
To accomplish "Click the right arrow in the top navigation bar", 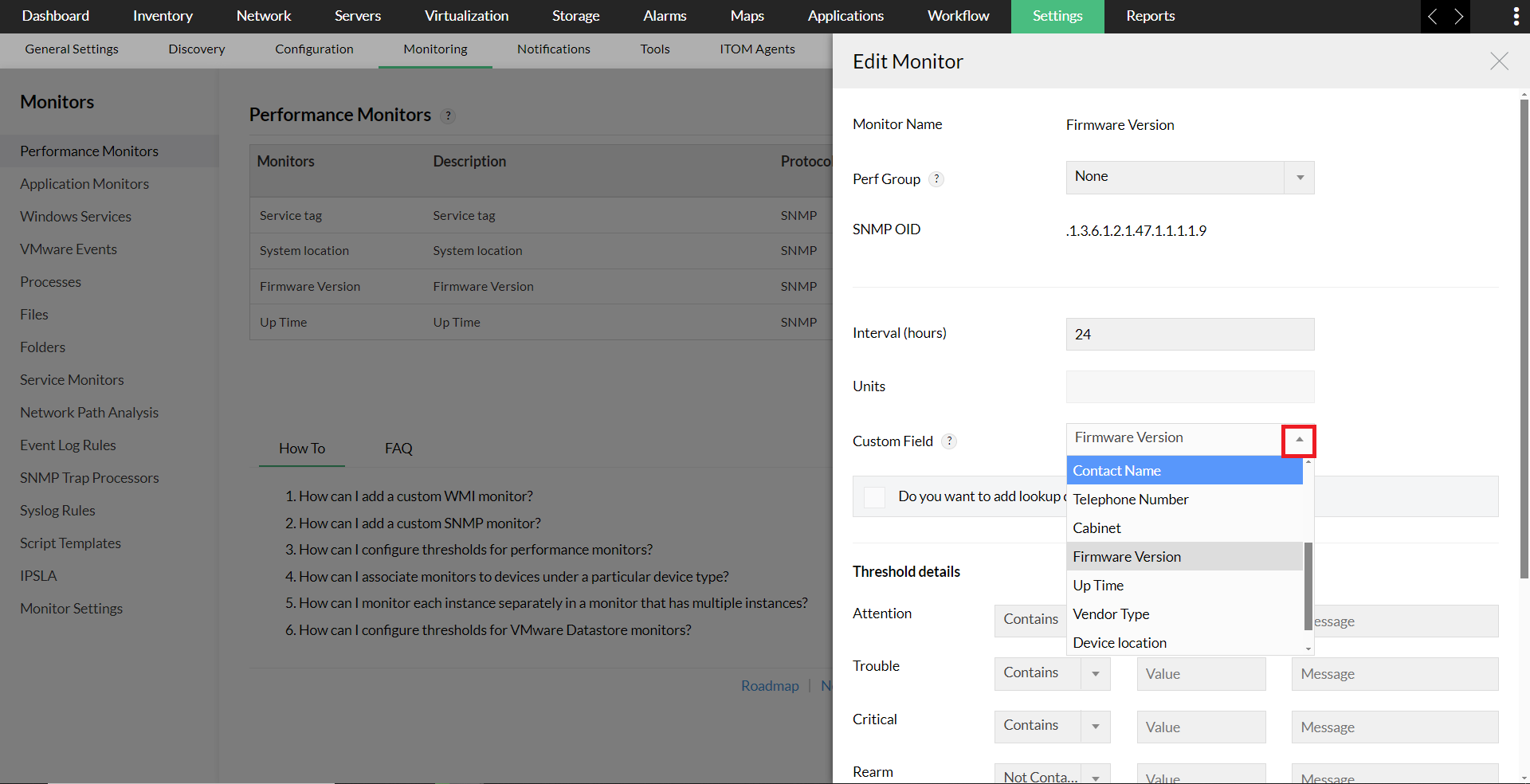I will 1460,16.
